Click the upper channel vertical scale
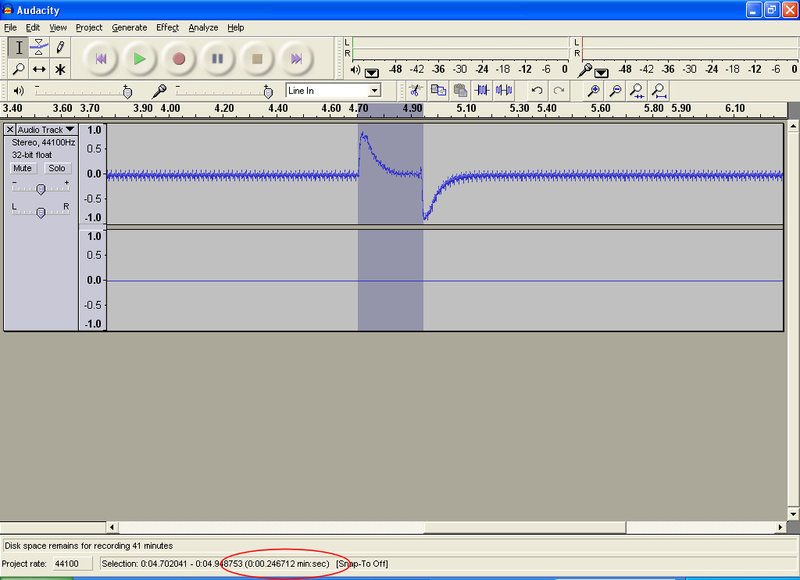 [93, 174]
